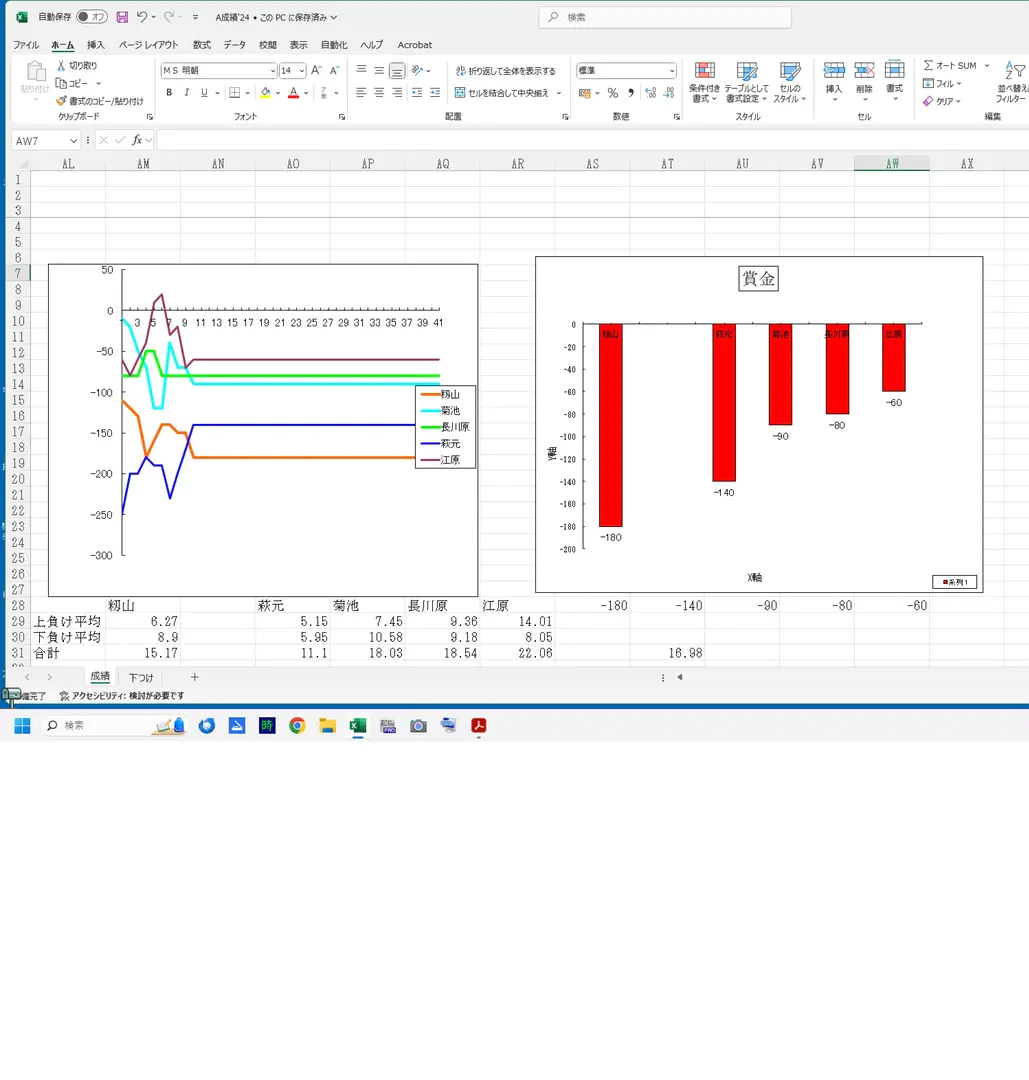The image size is (1029, 1080).
Task: Click the percent style icon
Action: [612, 93]
